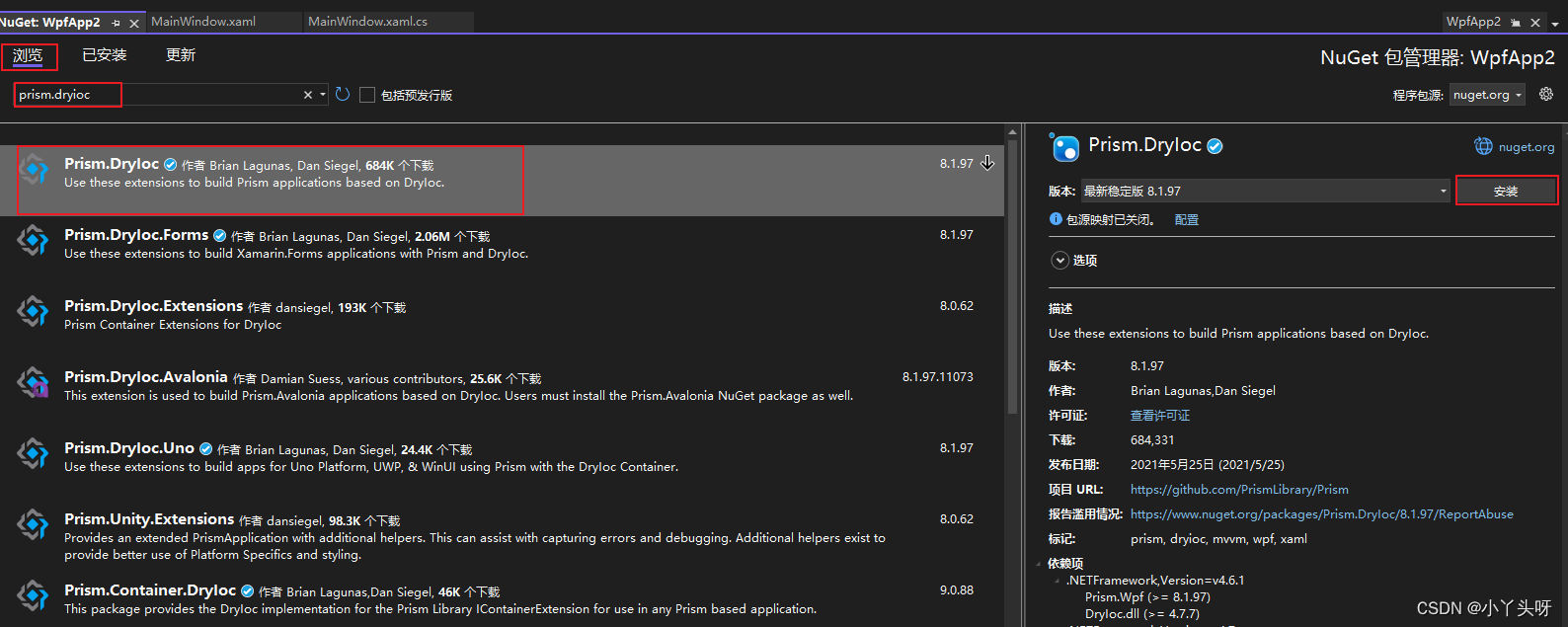The image size is (1568, 627).
Task: Clear the prism.dryioc search text
Action: [308, 95]
